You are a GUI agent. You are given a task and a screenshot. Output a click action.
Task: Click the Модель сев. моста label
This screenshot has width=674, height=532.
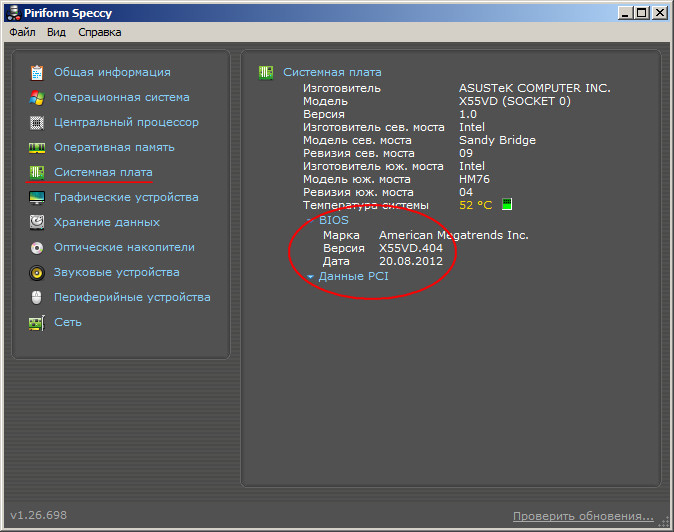click(357, 140)
